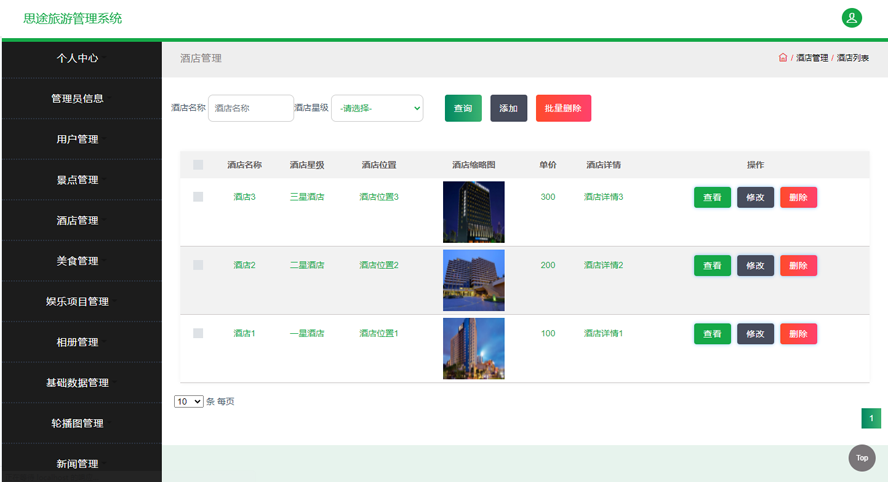
Task: Check the checkbox for 酒店3 row
Action: click(x=198, y=197)
